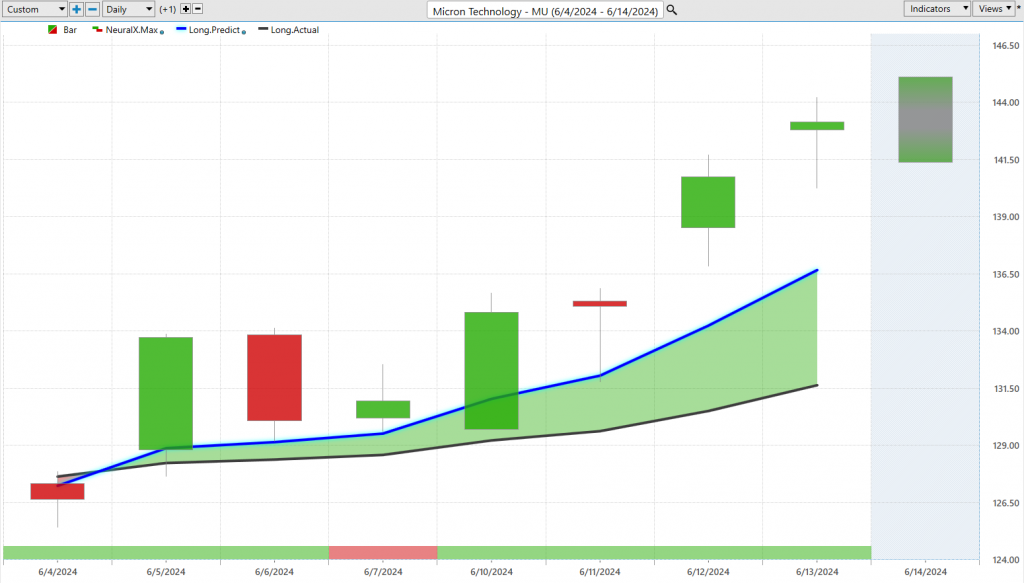Click the red segment of bottom indicator bar

point(383,553)
